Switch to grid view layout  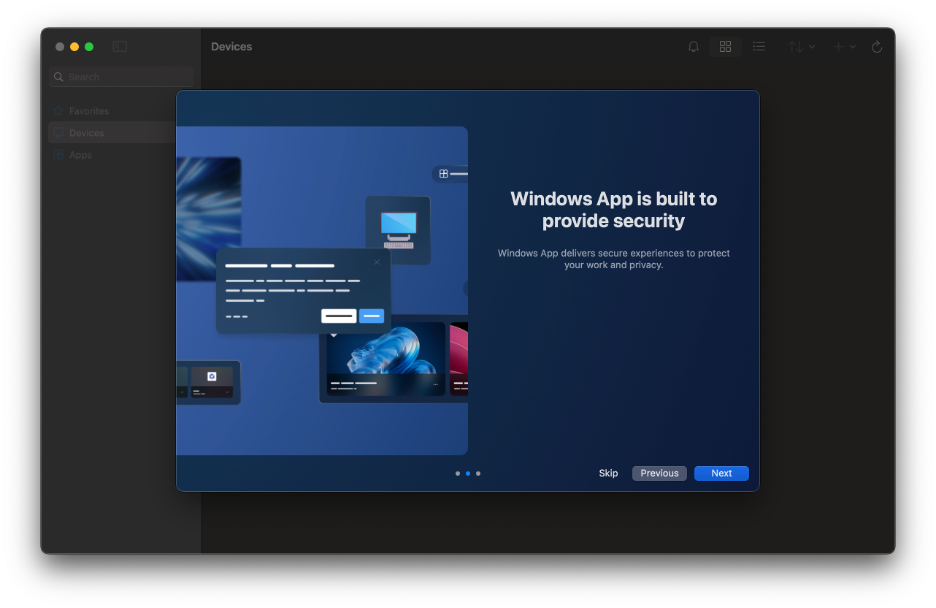click(x=726, y=47)
